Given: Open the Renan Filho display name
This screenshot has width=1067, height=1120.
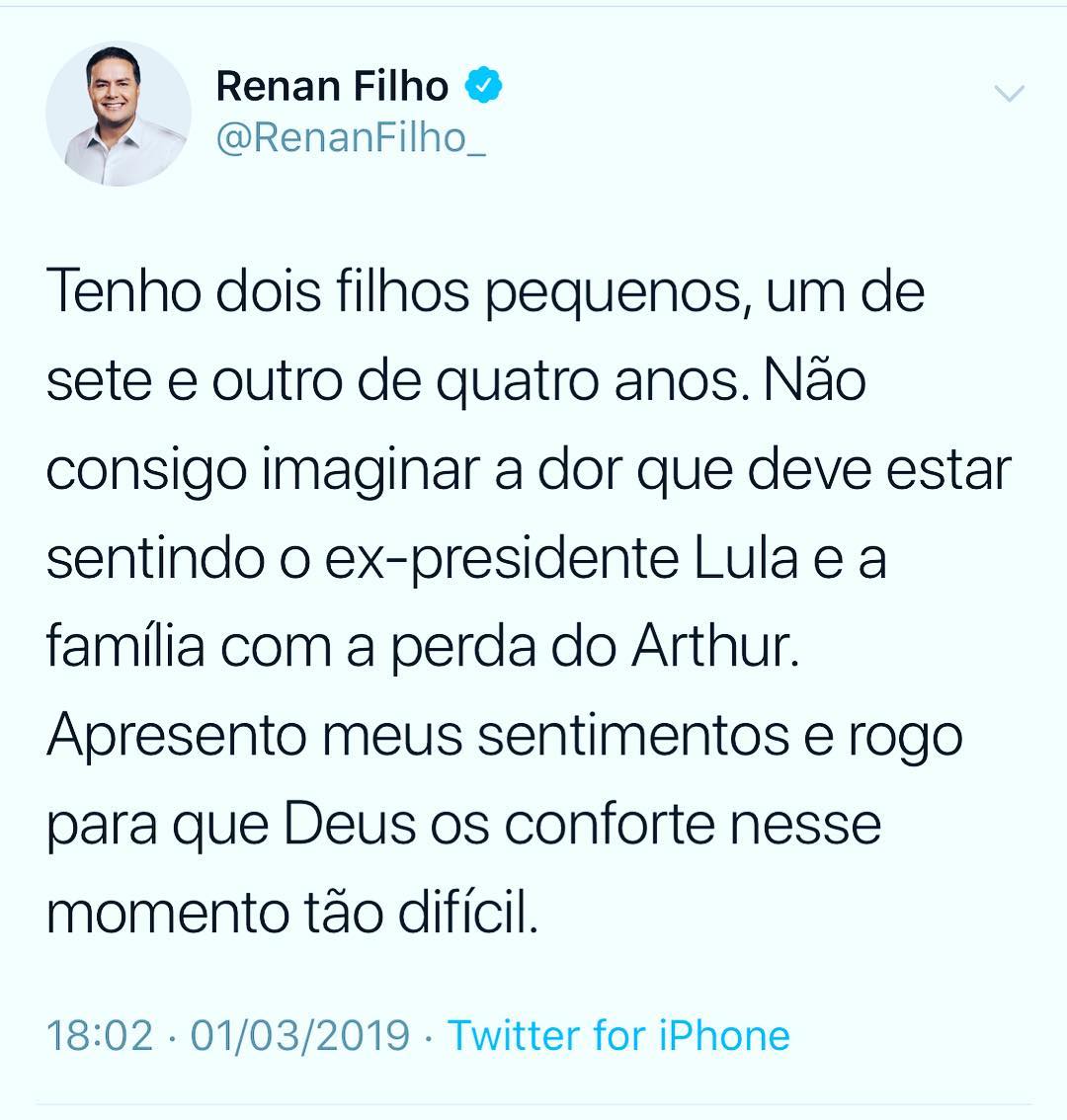Looking at the screenshot, I should click(x=332, y=87).
